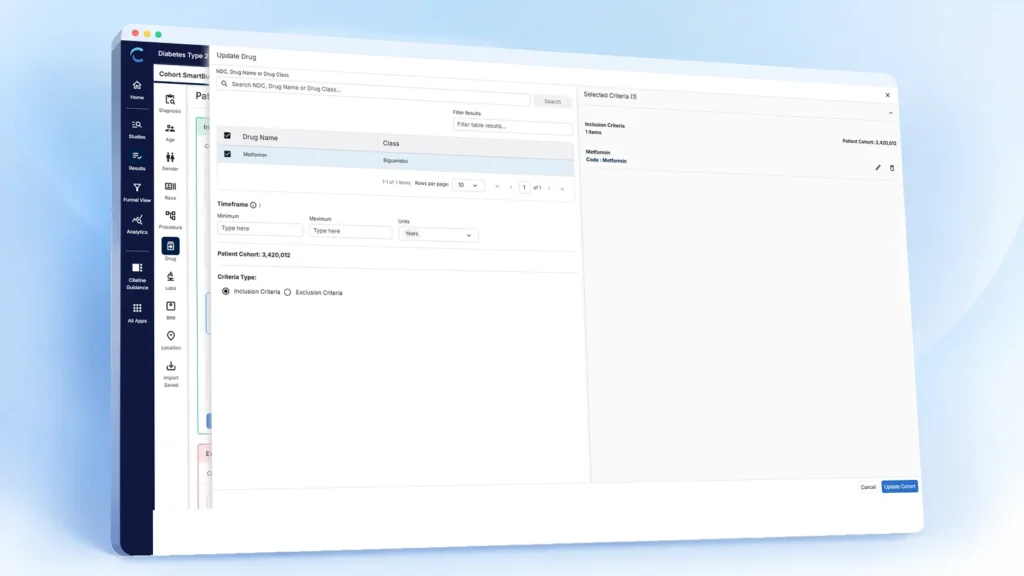Click the red macOS window close dot
Viewport: 1024px width, 576px height.
click(135, 33)
